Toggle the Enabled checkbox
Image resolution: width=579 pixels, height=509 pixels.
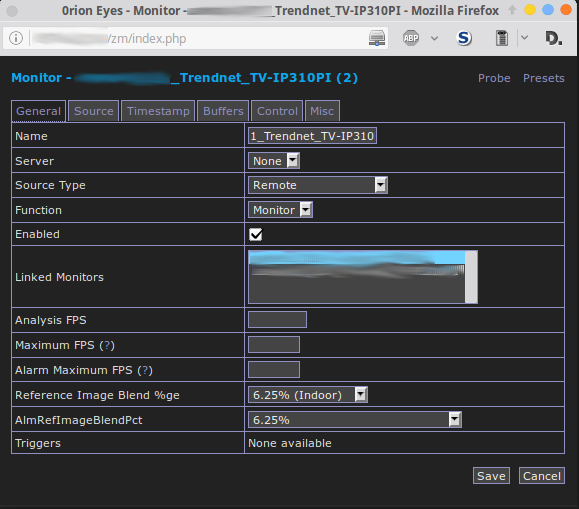click(x=256, y=234)
